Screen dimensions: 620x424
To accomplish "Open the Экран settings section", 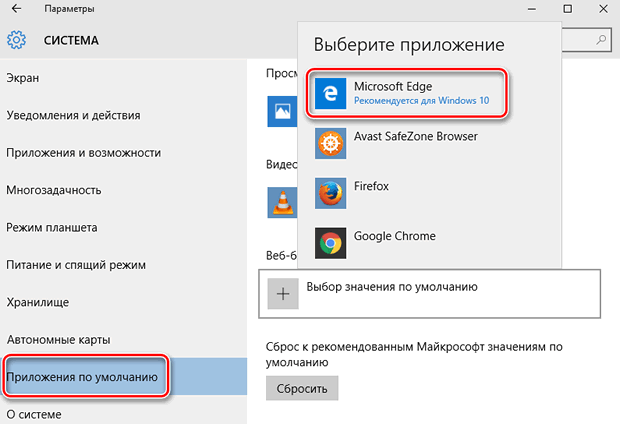I will pyautogui.click(x=22, y=77).
